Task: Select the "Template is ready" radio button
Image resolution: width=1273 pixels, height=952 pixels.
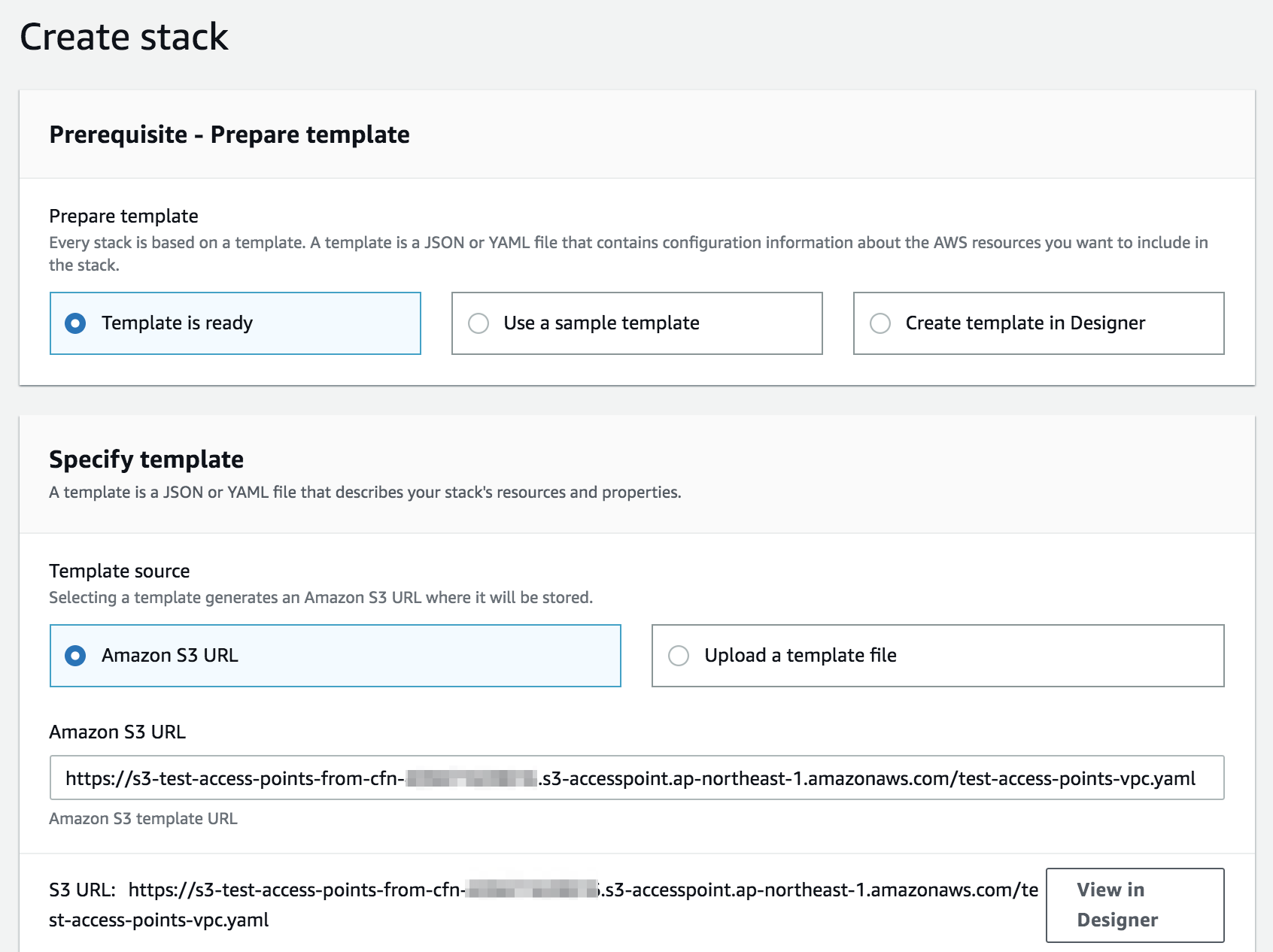Action: point(75,323)
